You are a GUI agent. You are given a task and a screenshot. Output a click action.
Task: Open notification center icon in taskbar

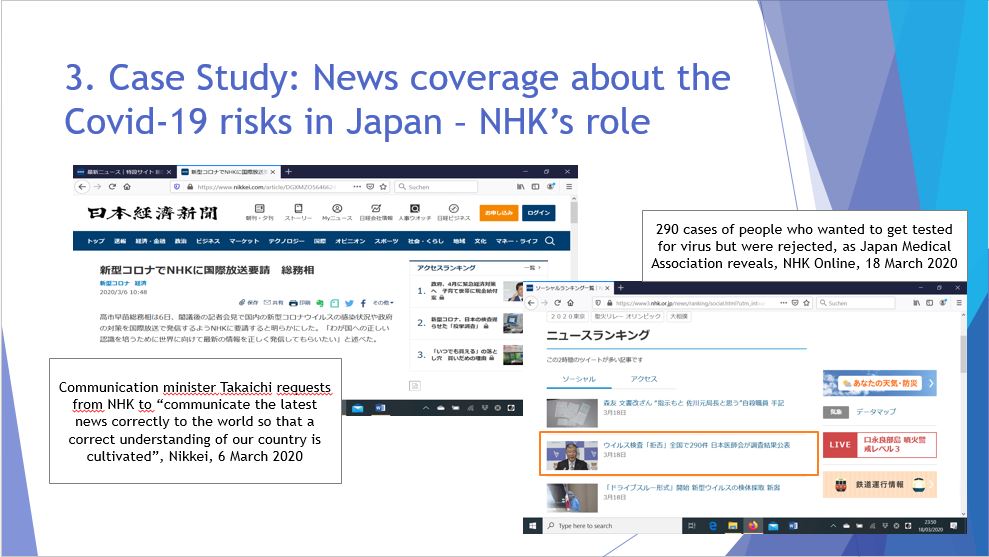point(954,525)
